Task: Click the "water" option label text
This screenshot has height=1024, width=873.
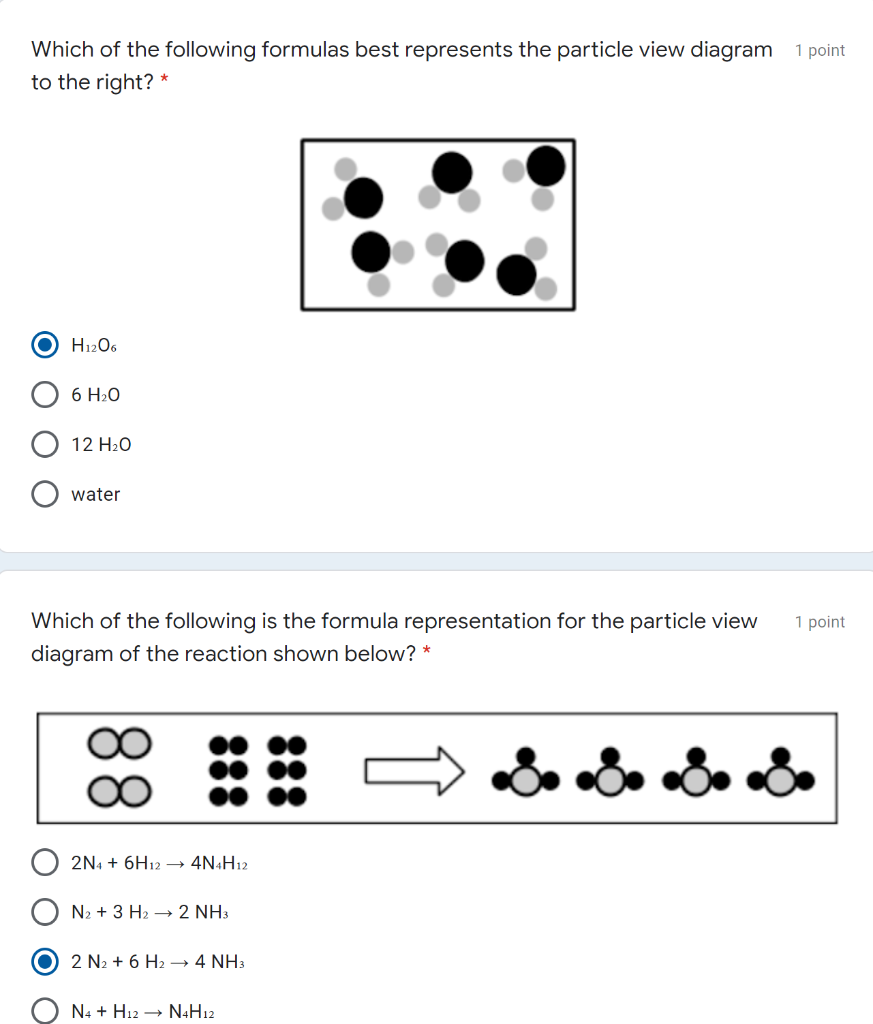Action: tap(95, 493)
